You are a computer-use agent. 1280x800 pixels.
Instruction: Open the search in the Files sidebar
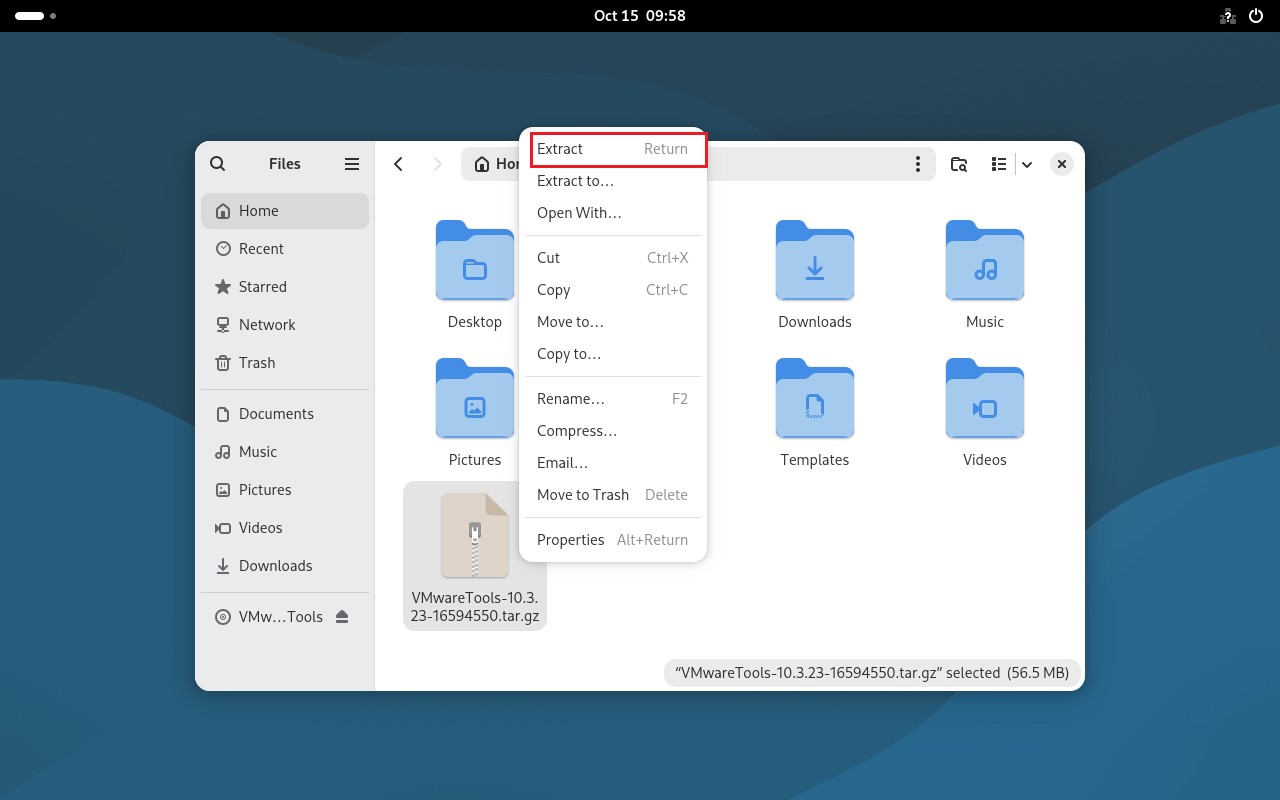[217, 163]
